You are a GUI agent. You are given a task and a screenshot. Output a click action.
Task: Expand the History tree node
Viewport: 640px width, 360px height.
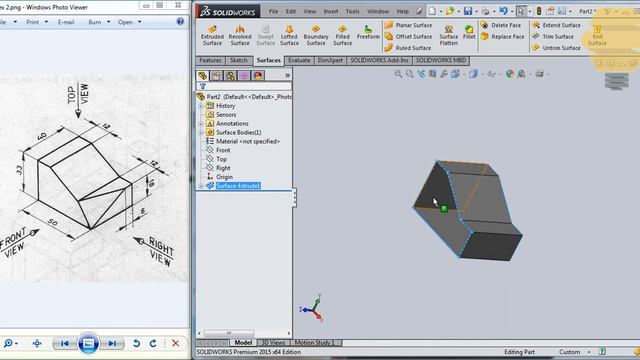(201, 106)
